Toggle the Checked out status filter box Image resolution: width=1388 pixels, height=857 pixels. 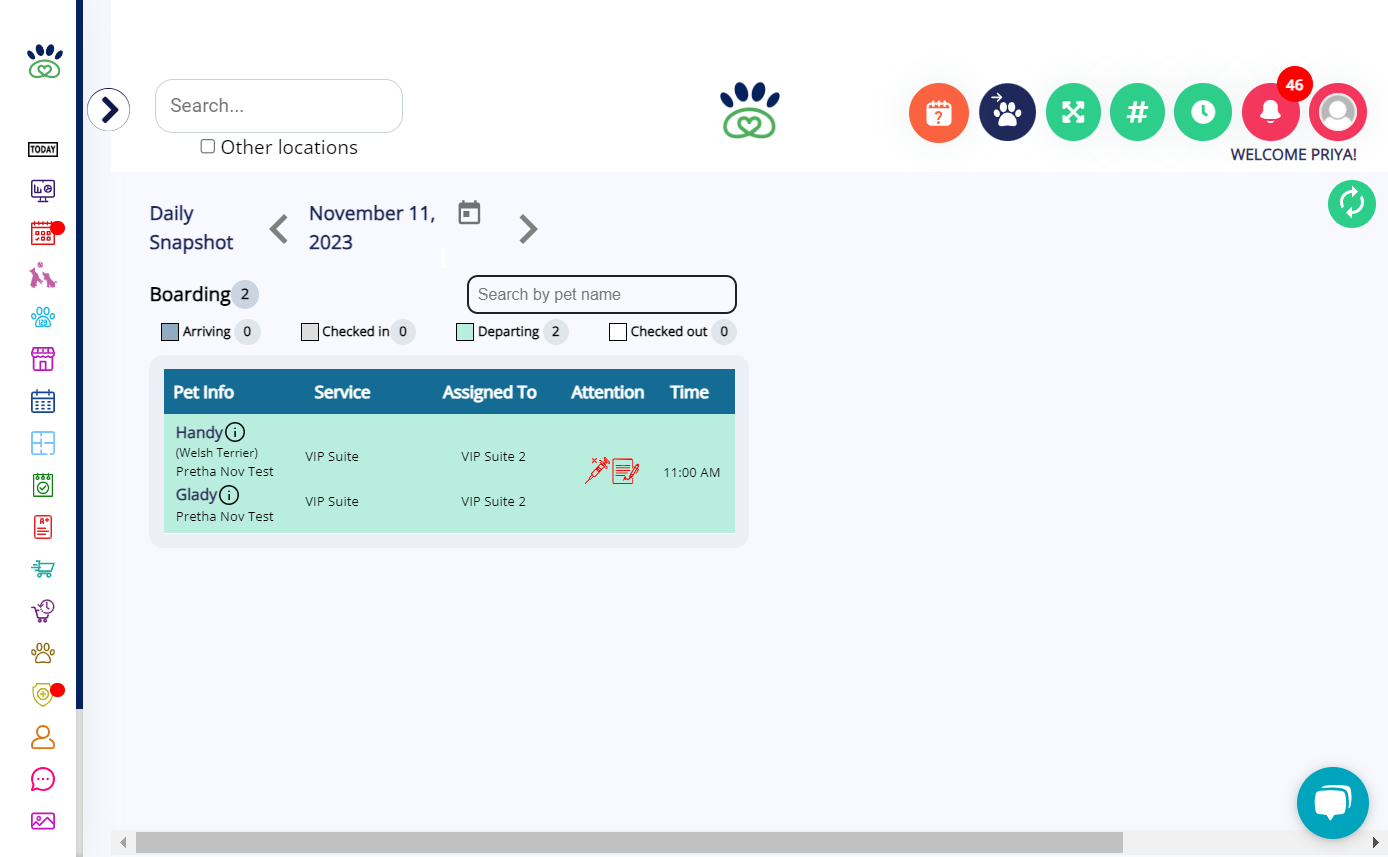point(618,332)
